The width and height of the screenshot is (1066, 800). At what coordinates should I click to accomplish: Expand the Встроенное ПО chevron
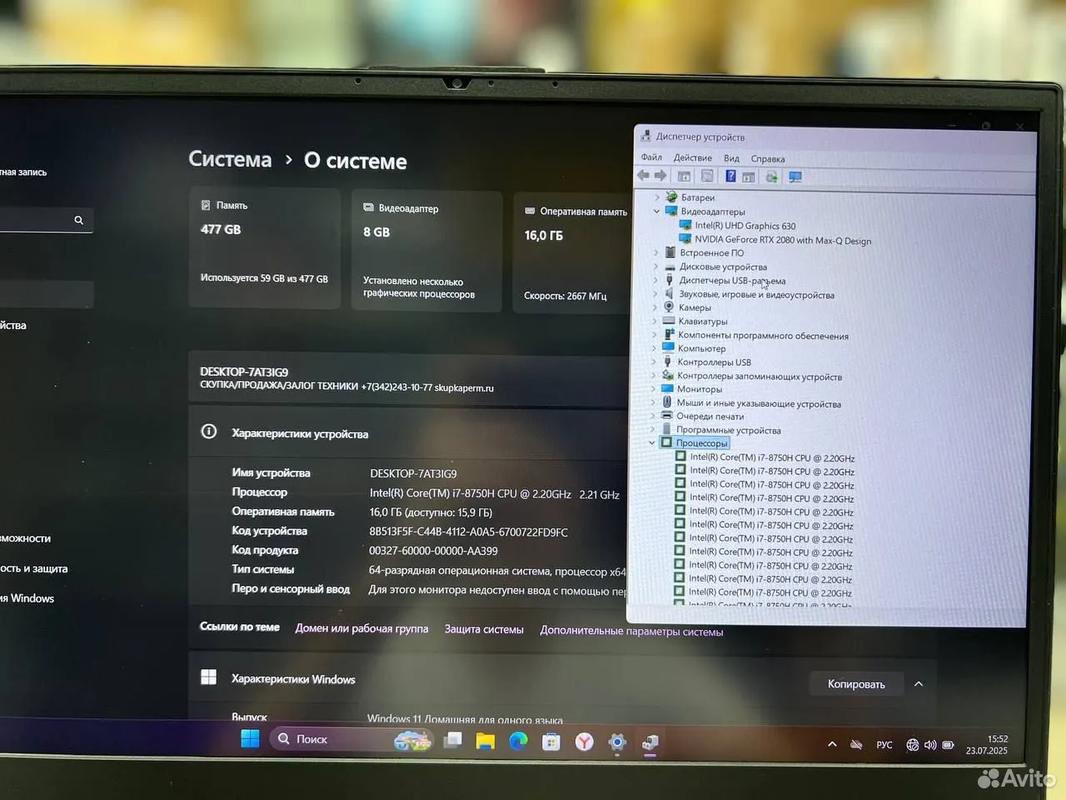[656, 252]
